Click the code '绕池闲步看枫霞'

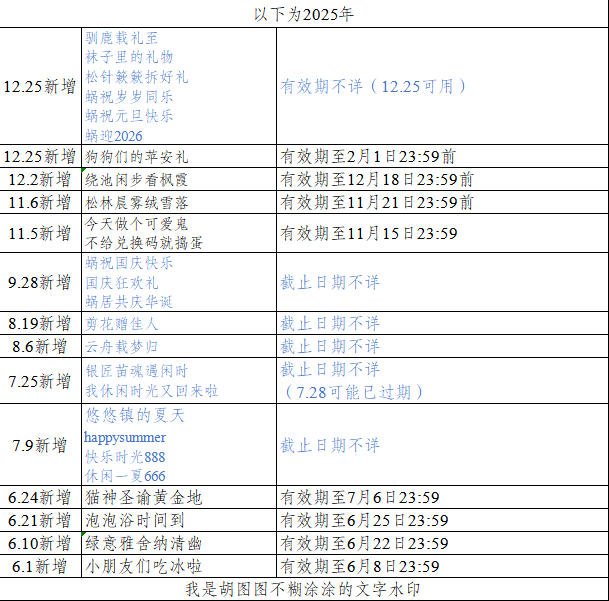(137, 179)
